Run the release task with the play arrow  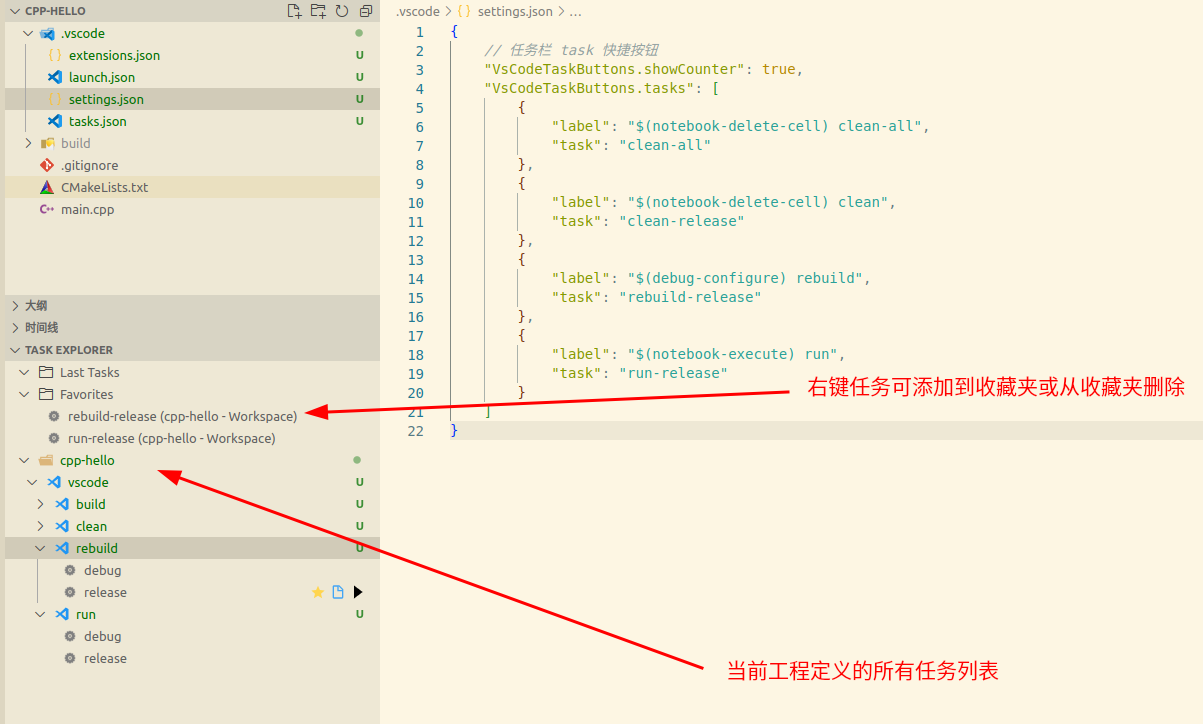tap(358, 591)
